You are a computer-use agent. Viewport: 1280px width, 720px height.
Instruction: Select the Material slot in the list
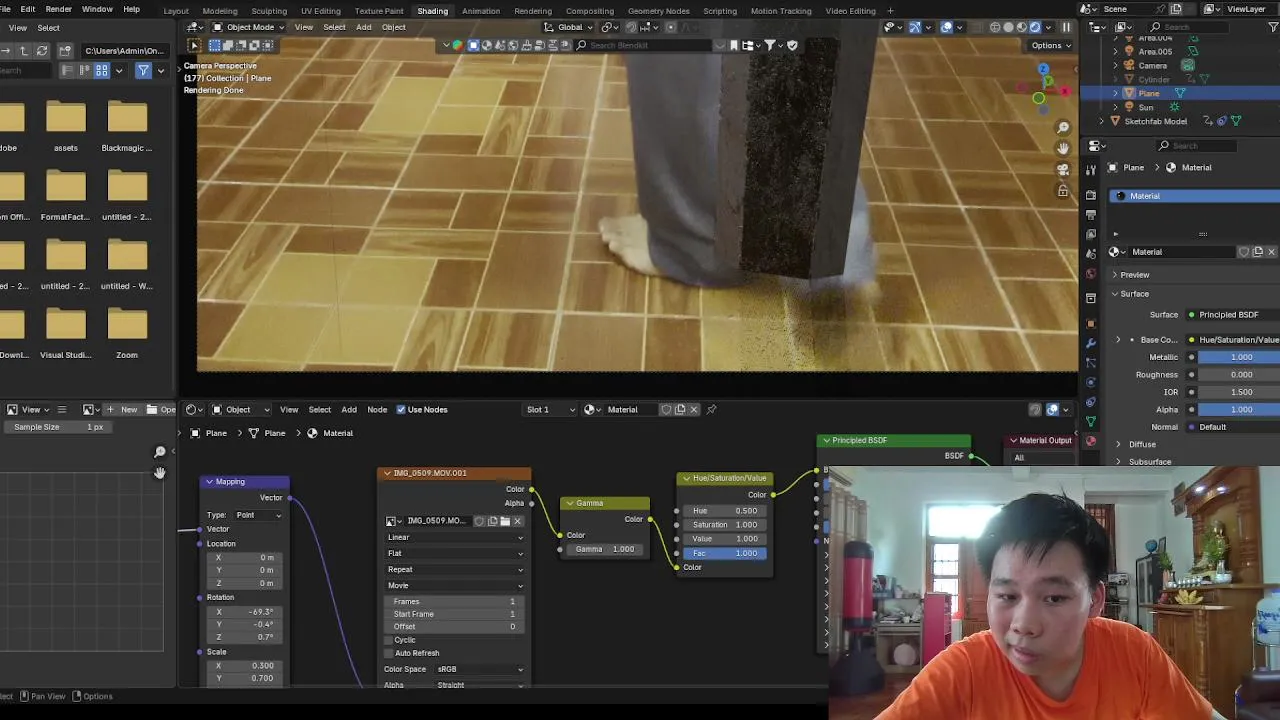click(x=1194, y=196)
